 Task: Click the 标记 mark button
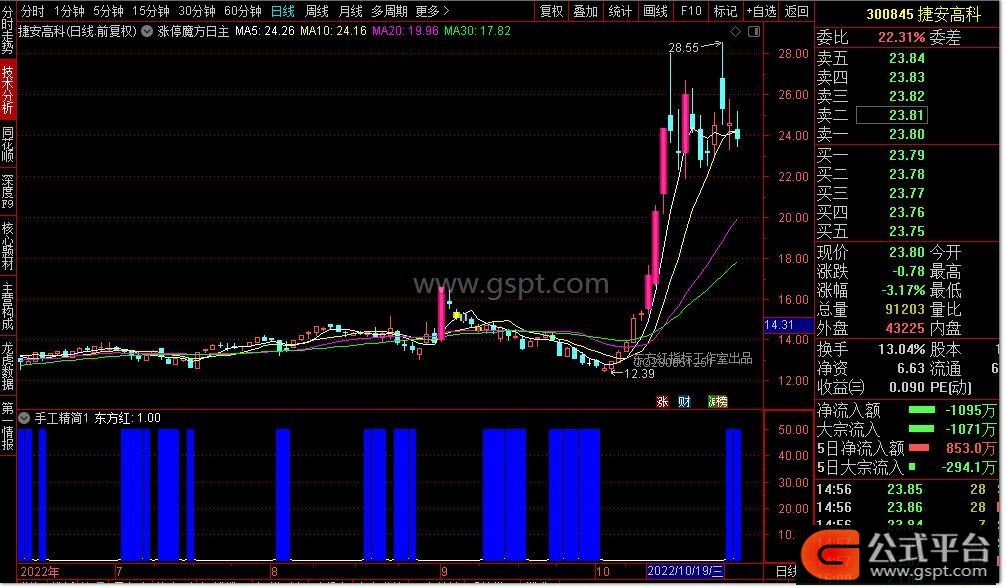pyautogui.click(x=726, y=11)
